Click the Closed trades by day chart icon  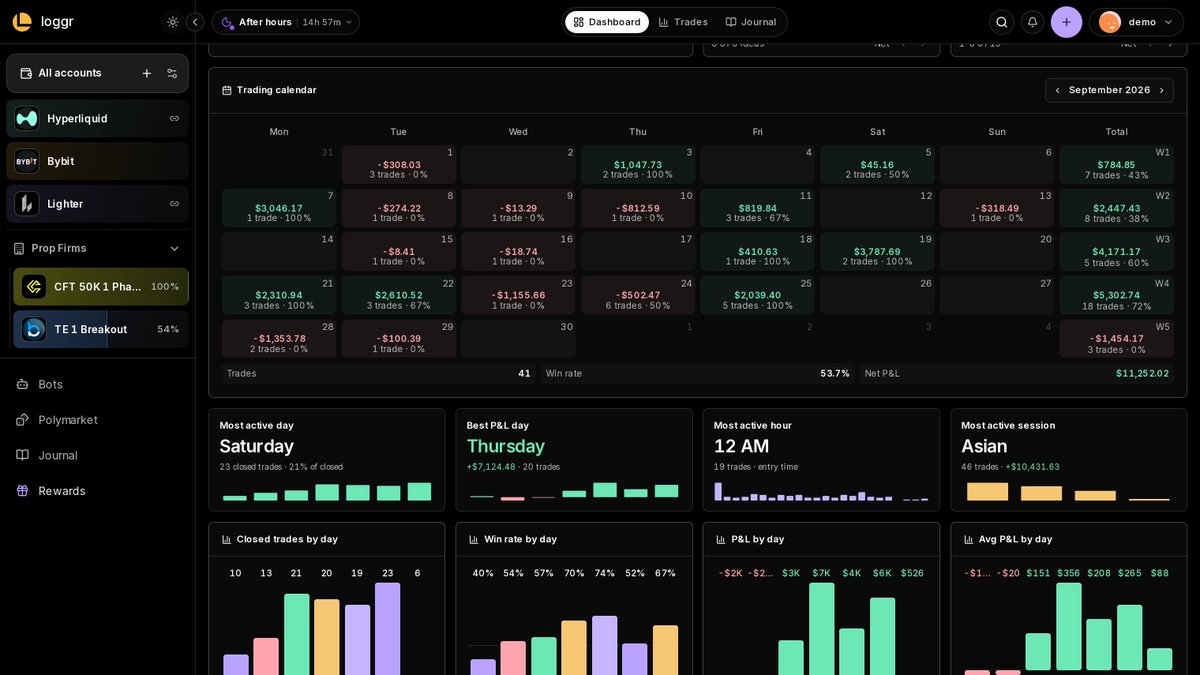pos(226,539)
